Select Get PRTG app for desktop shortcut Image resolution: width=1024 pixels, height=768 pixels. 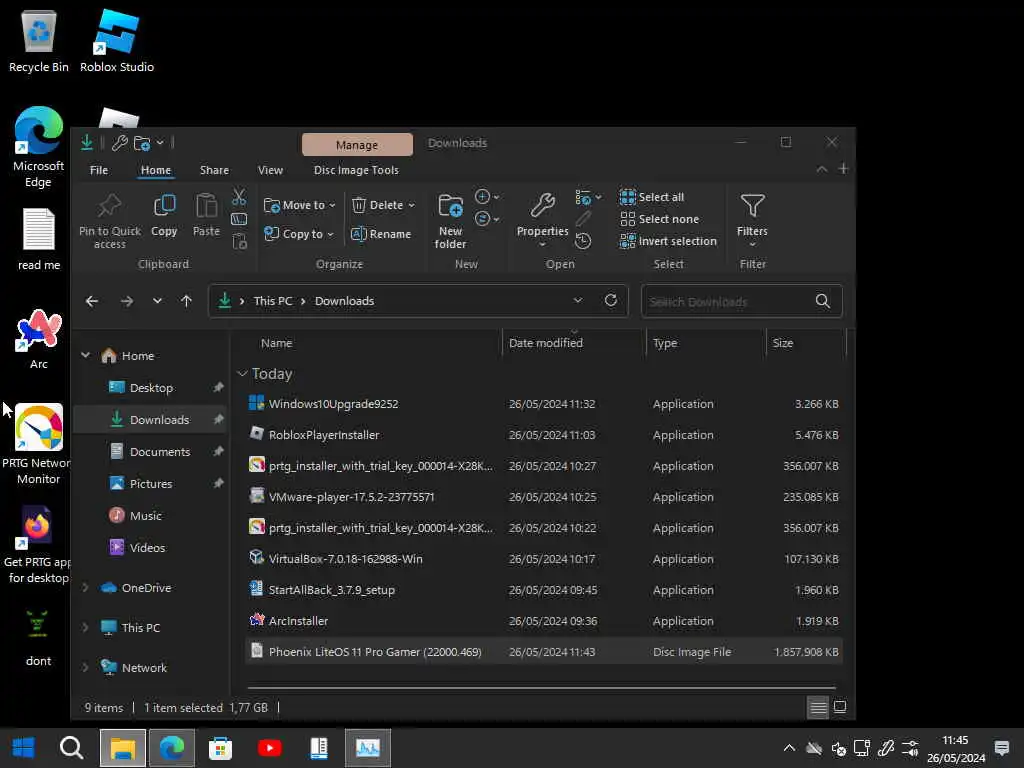pos(37,545)
